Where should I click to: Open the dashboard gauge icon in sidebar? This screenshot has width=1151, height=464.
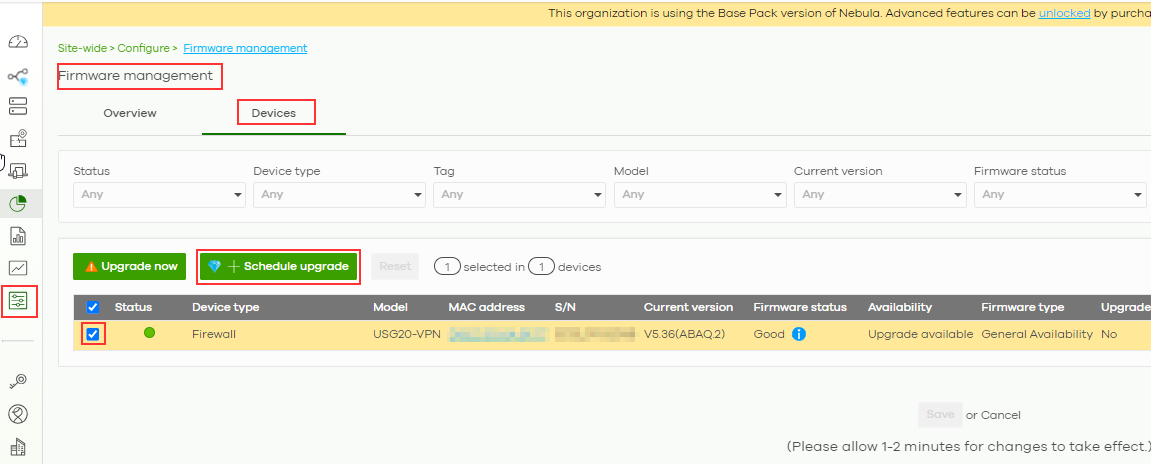click(x=18, y=43)
